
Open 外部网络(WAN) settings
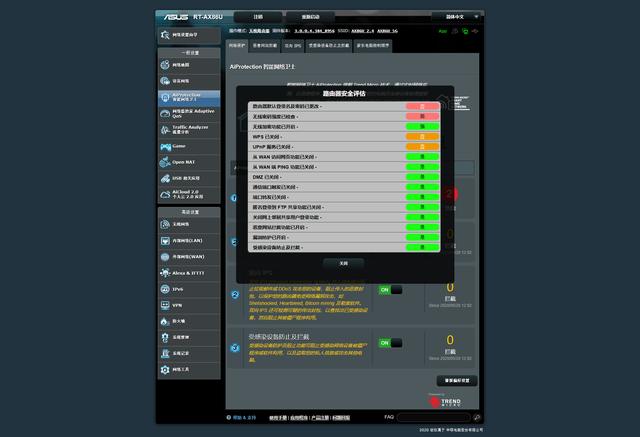tap(189, 257)
